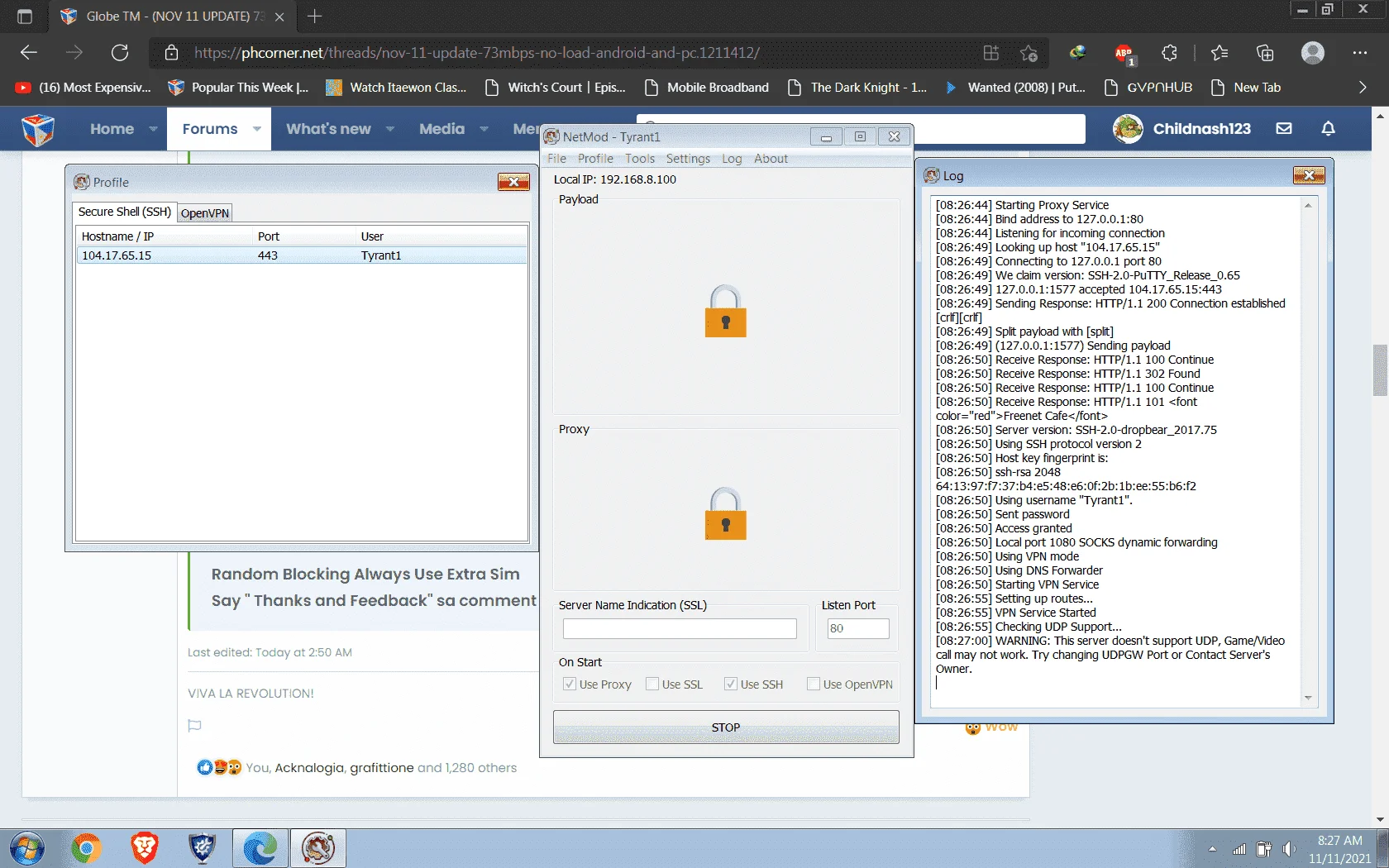Expand the Home nav dropdown arrow
Image resolution: width=1389 pixels, height=868 pixels.
(x=153, y=129)
